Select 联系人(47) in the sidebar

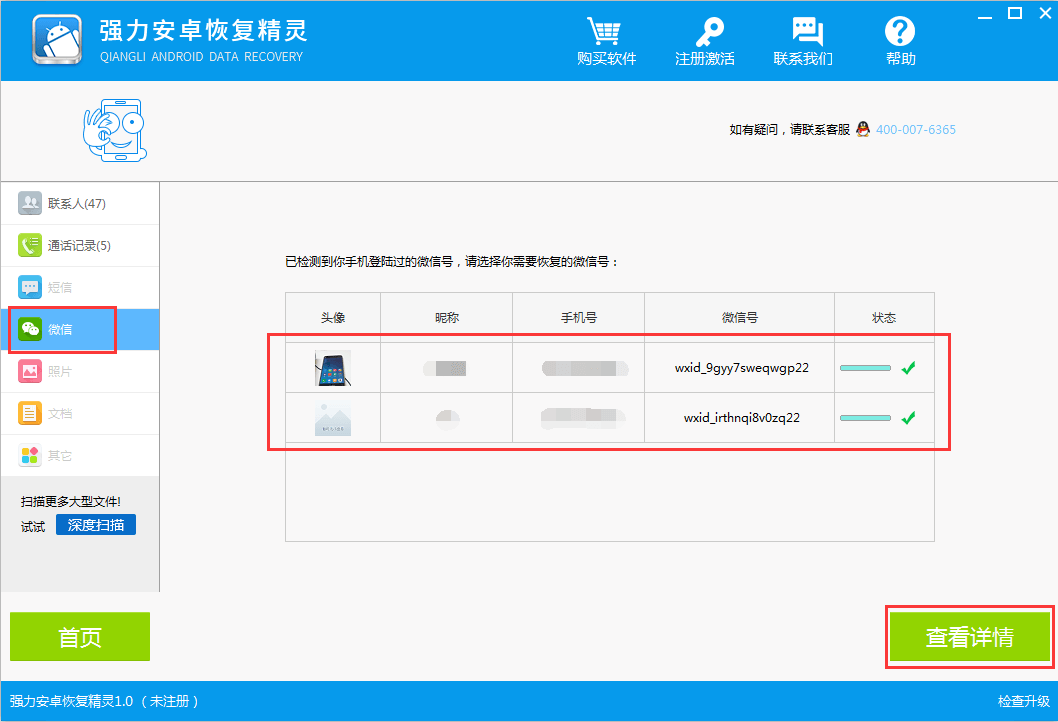click(80, 203)
